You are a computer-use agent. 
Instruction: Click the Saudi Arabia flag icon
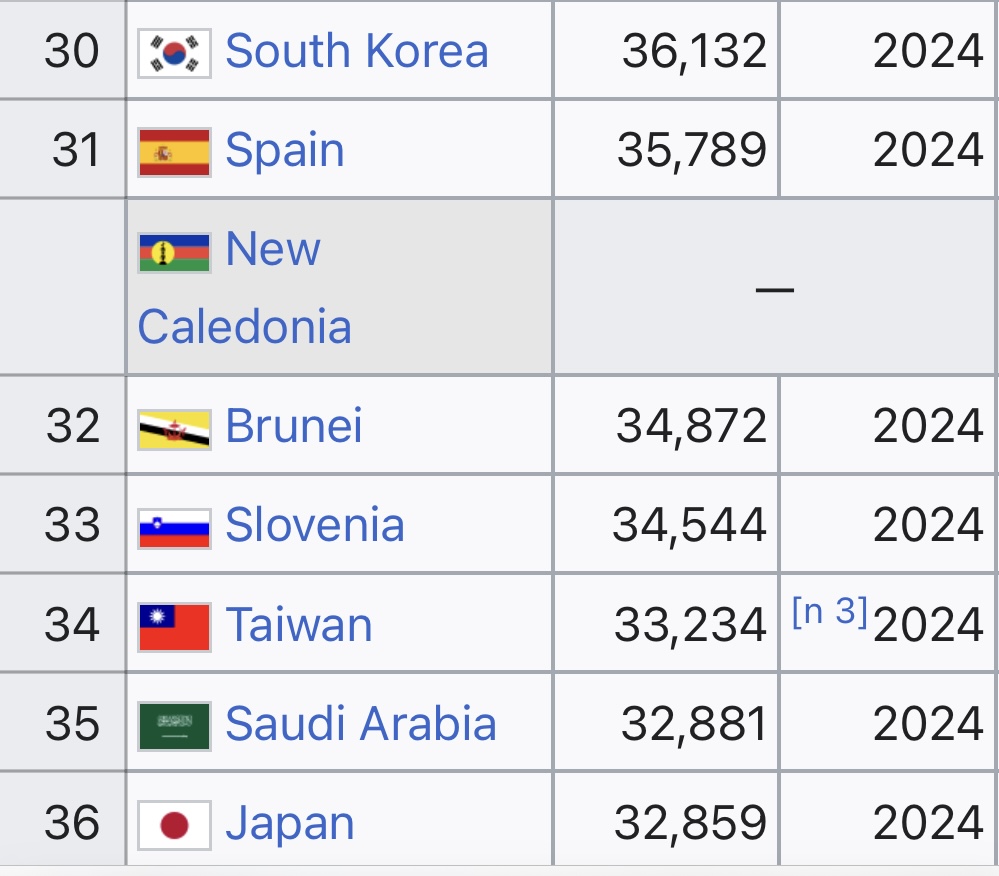coord(174,725)
